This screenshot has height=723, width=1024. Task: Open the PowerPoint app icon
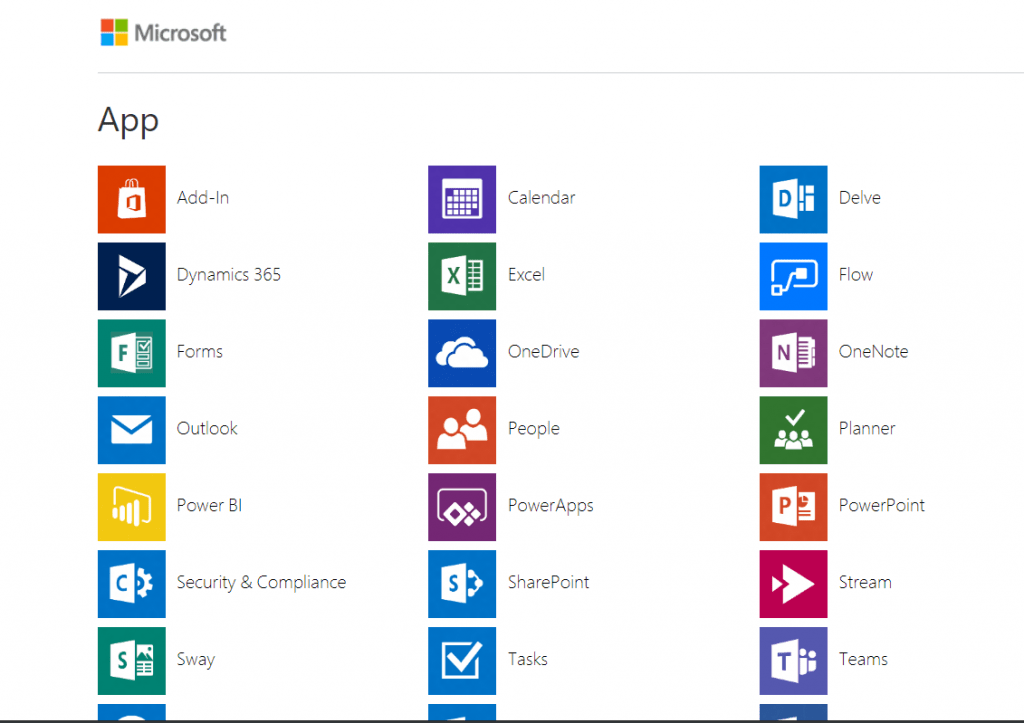[792, 507]
